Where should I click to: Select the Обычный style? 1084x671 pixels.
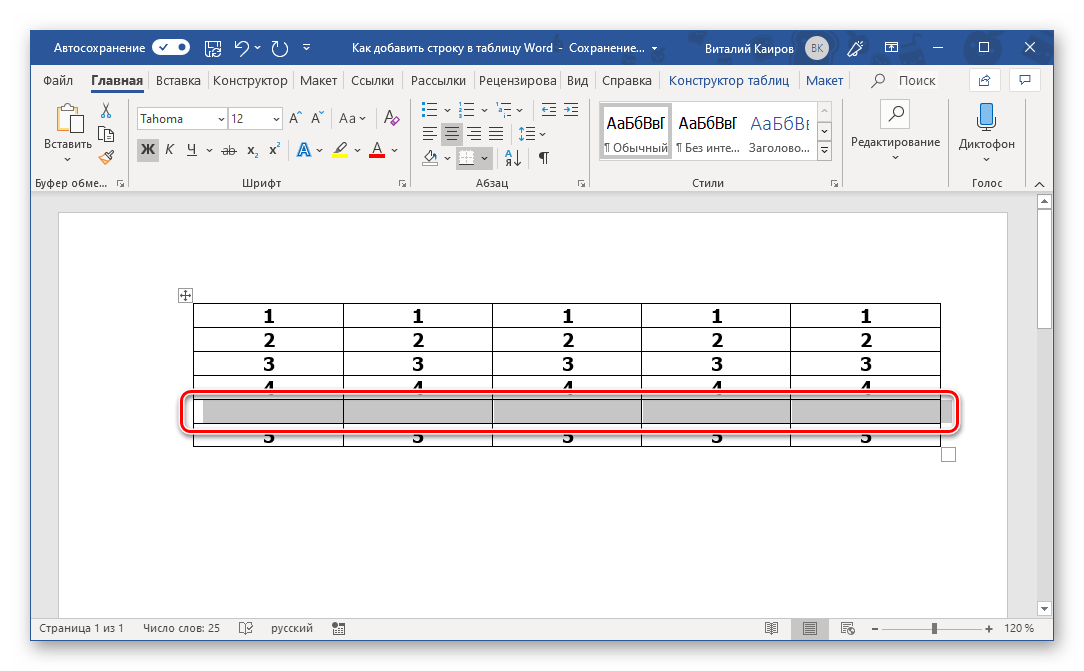(x=636, y=132)
